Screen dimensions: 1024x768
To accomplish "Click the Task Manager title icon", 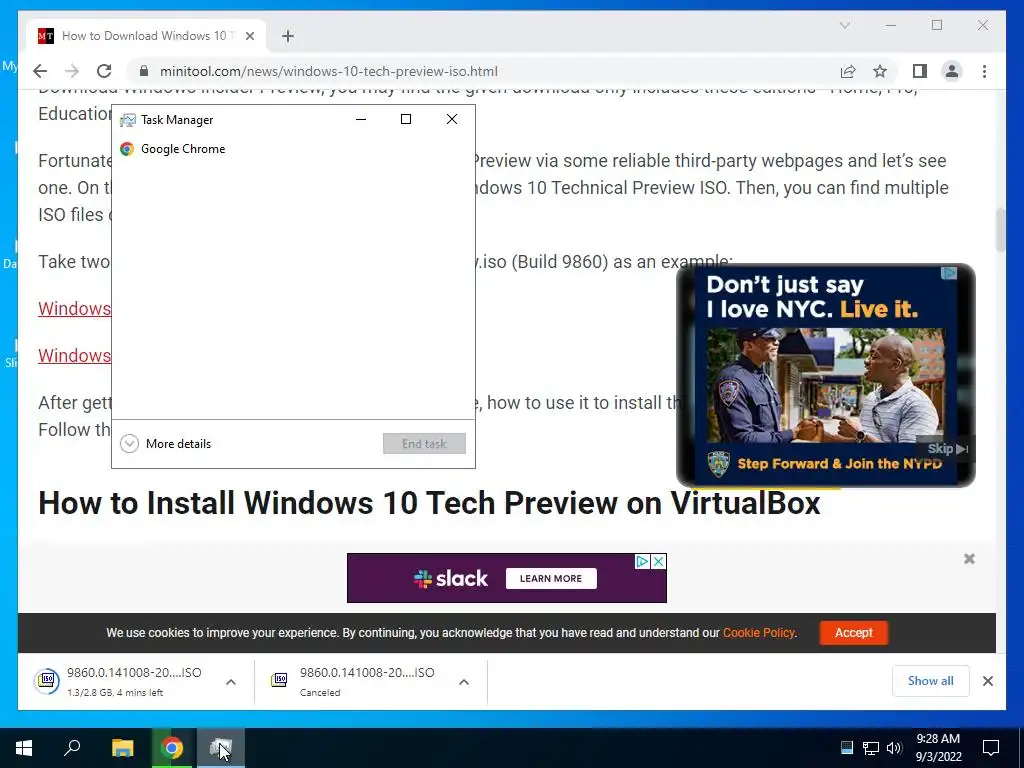I will pos(127,120).
